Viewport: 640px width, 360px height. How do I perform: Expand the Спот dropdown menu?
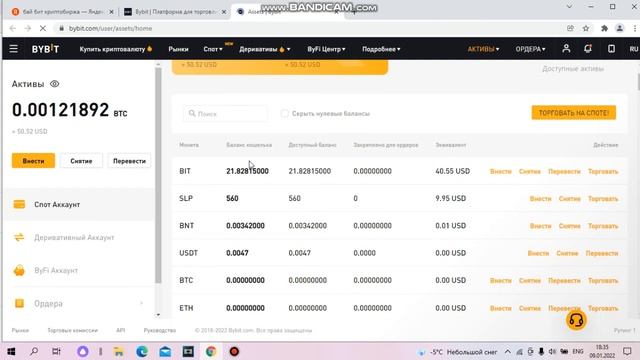(213, 49)
